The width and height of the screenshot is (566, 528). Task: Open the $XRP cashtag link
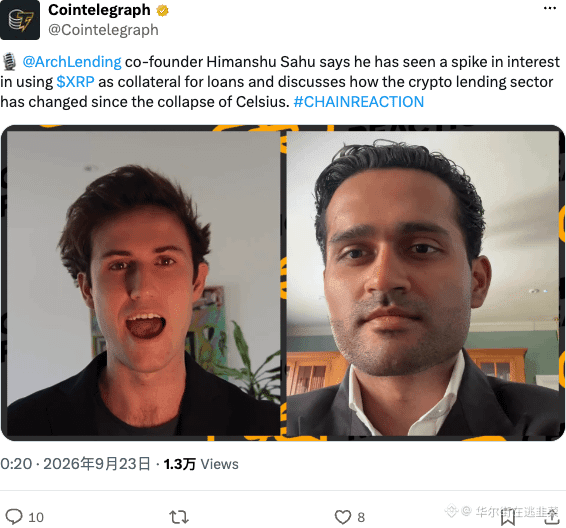[75, 82]
